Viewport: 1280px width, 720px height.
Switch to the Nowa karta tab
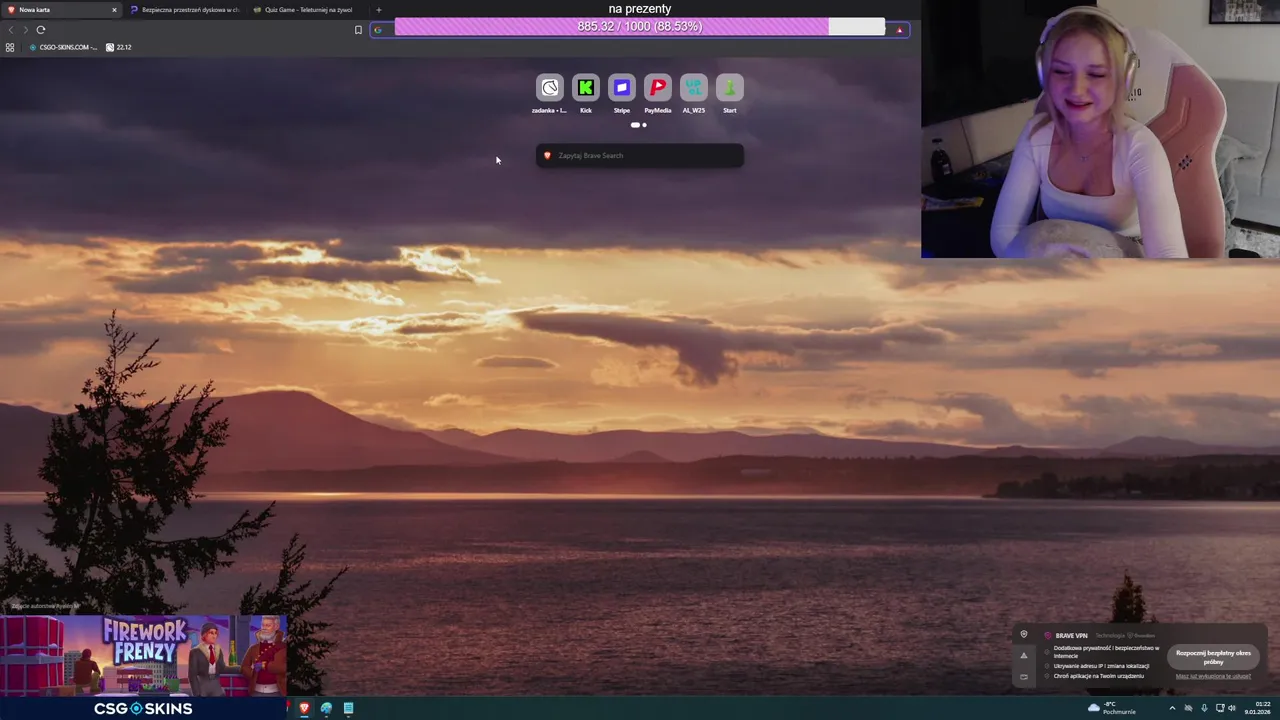[x=60, y=10]
